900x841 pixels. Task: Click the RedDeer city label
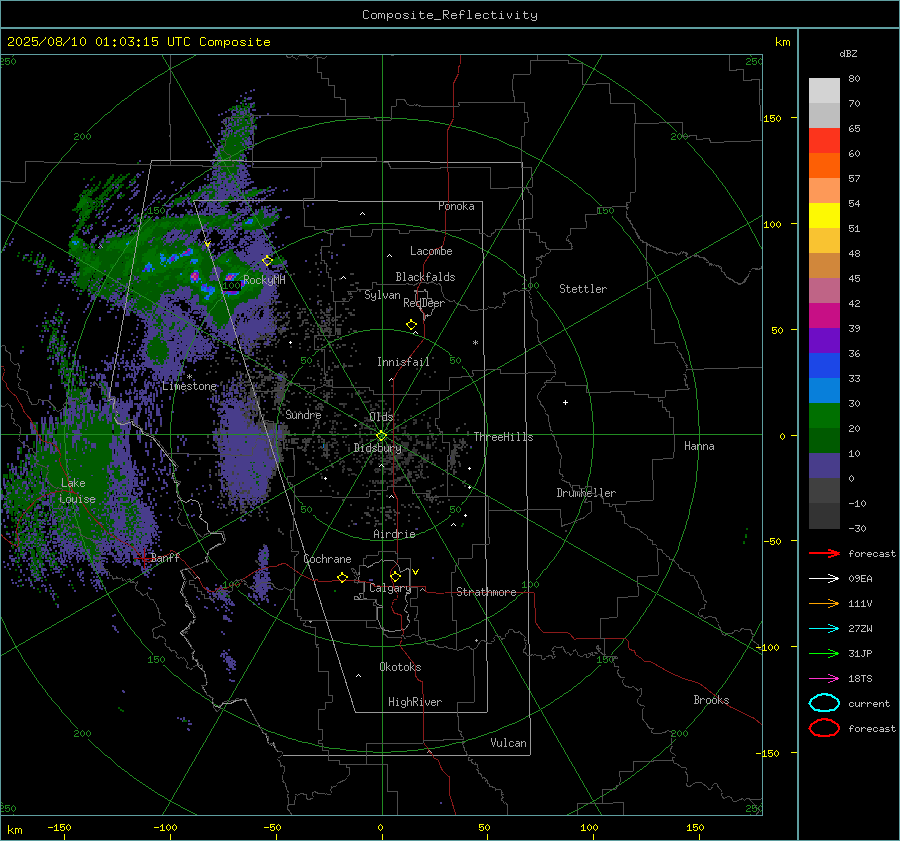coord(424,303)
